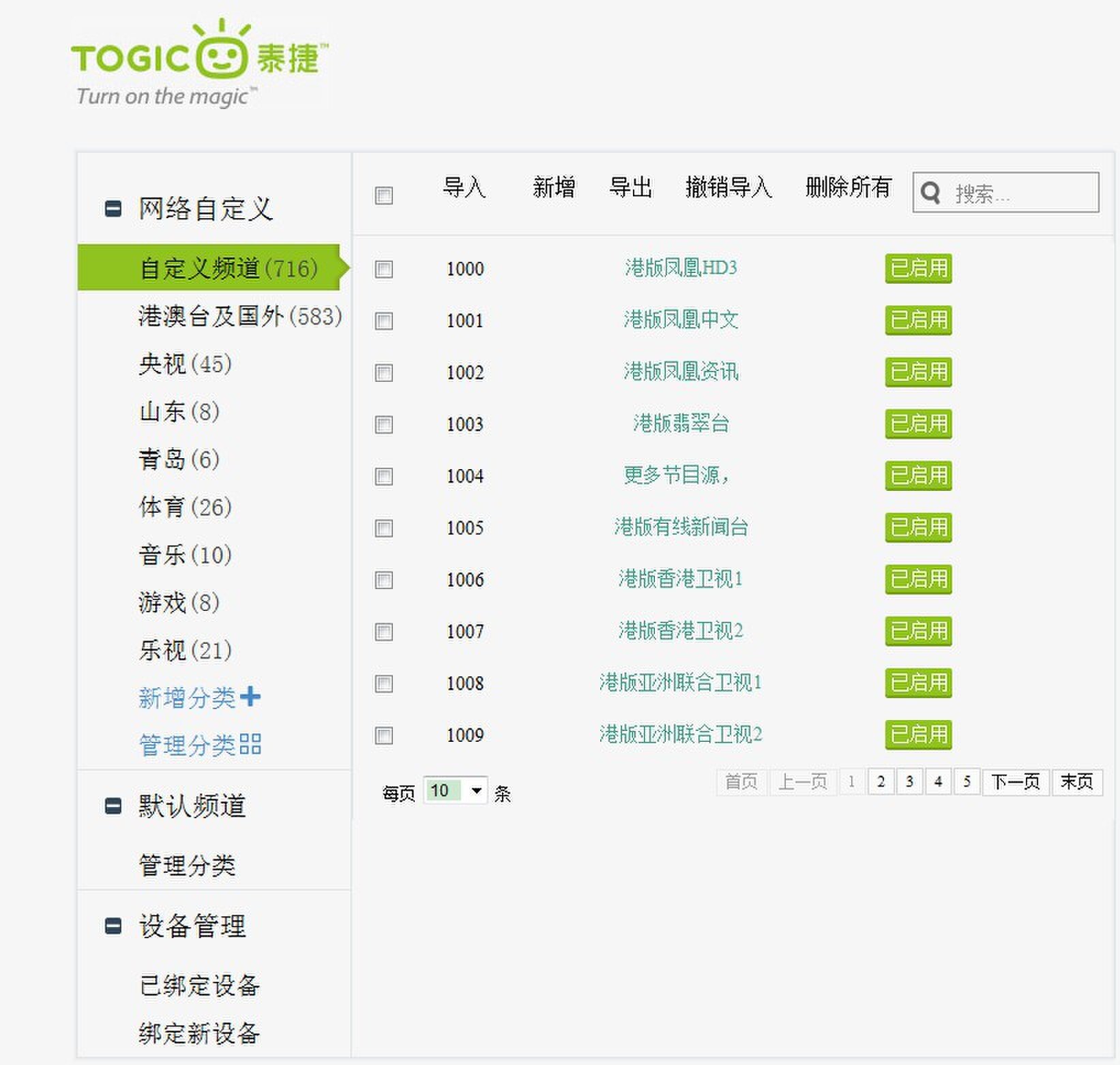Viewport: 1120px width, 1065px height.
Task: Toggle 已启用 status for channel 1007
Action: pos(918,631)
